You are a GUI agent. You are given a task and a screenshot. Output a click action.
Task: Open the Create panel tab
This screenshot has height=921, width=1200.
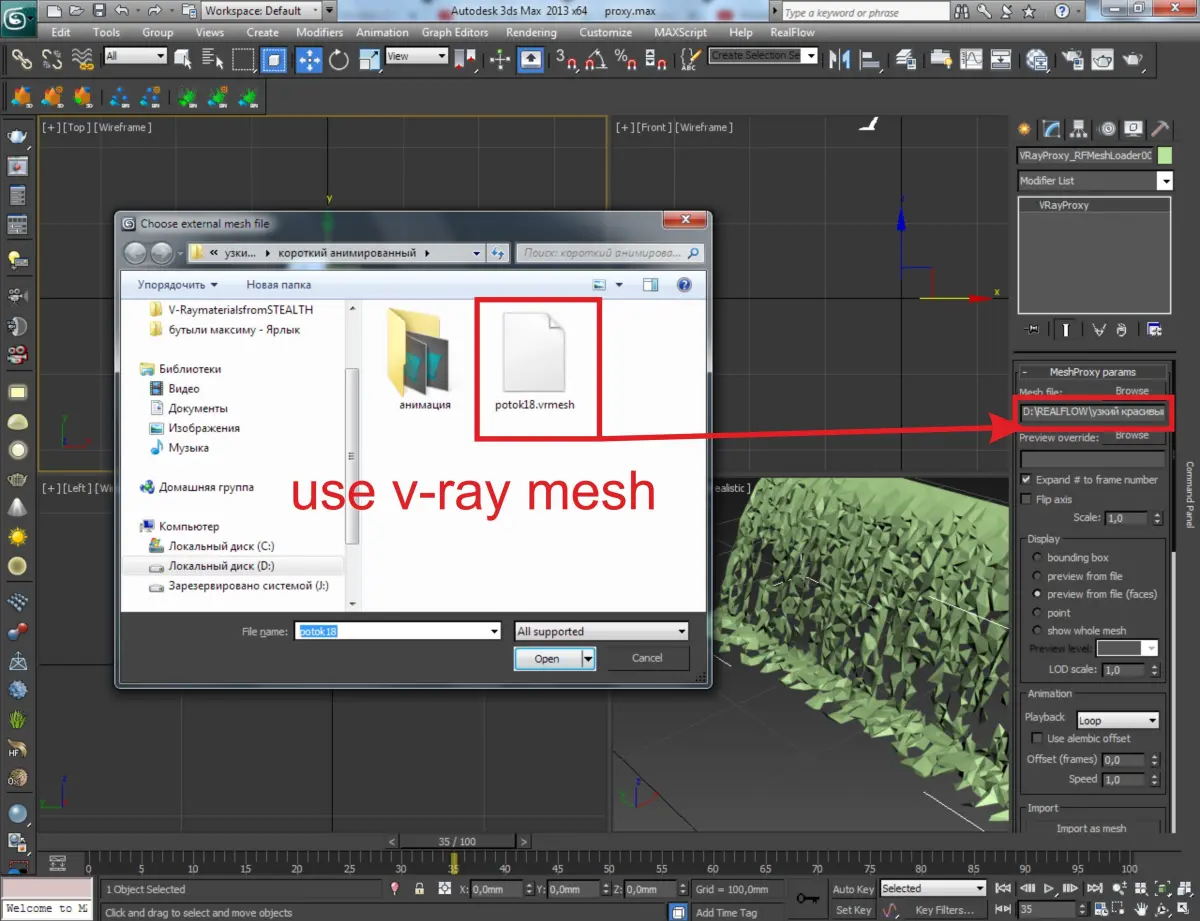coord(1024,129)
